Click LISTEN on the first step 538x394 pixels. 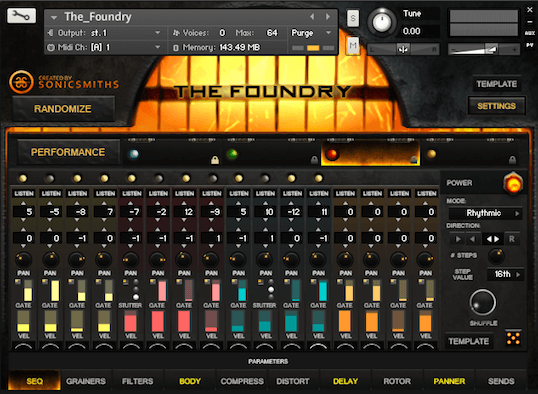(24, 194)
